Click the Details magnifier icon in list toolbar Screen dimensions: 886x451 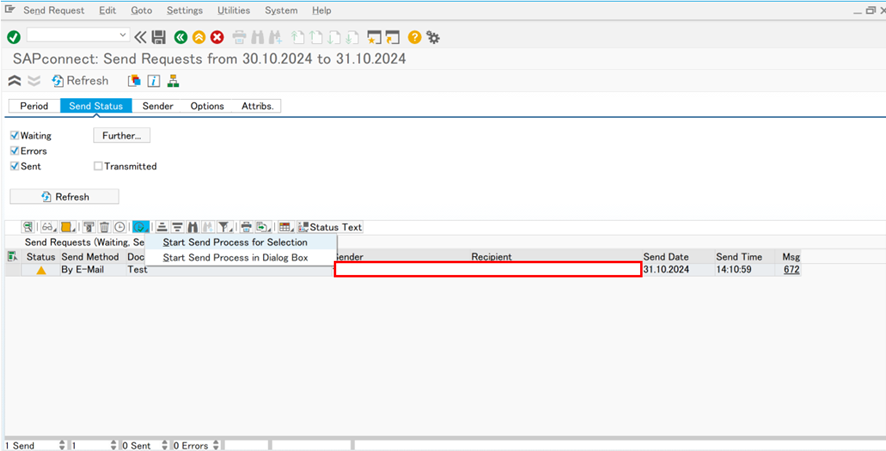click(27, 227)
